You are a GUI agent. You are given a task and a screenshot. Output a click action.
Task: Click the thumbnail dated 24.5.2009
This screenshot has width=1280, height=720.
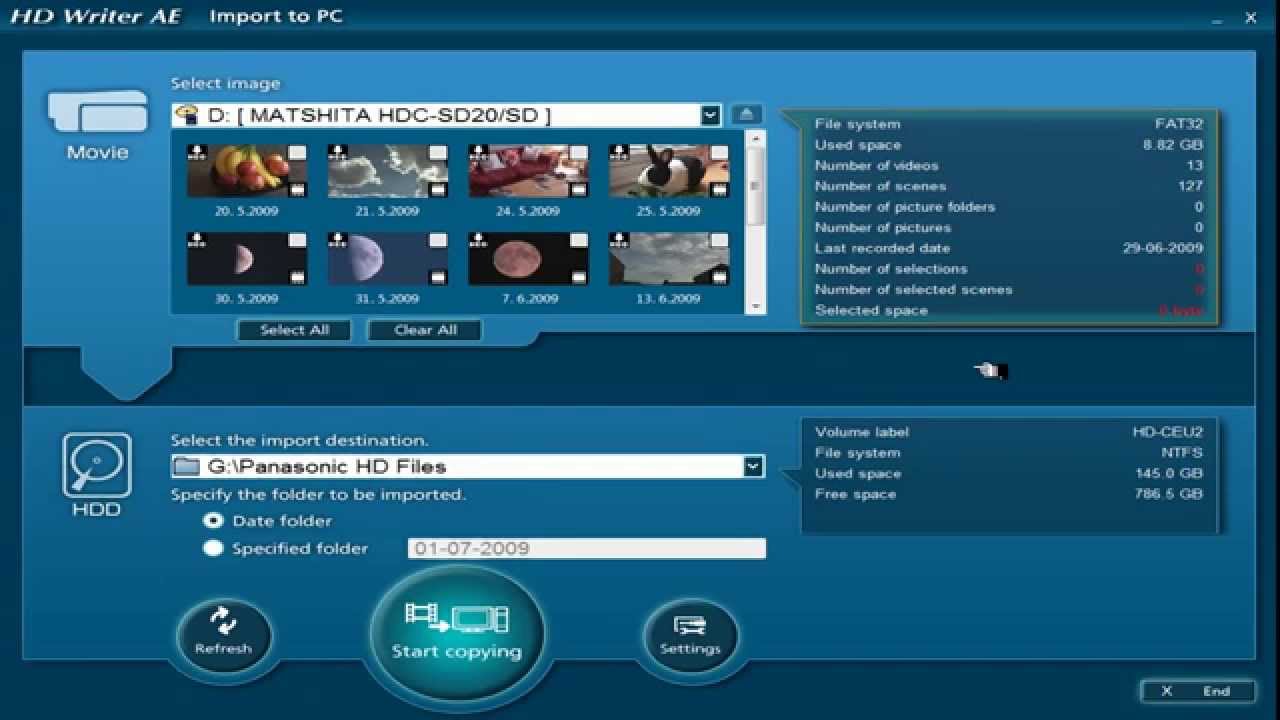pos(528,171)
